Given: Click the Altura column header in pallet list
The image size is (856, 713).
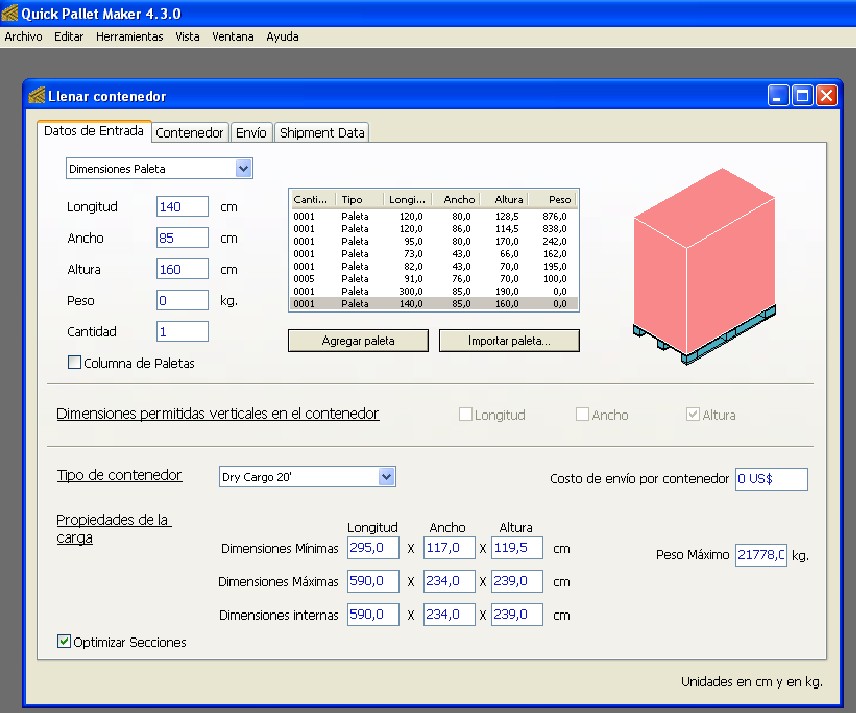Looking at the screenshot, I should pos(503,199).
